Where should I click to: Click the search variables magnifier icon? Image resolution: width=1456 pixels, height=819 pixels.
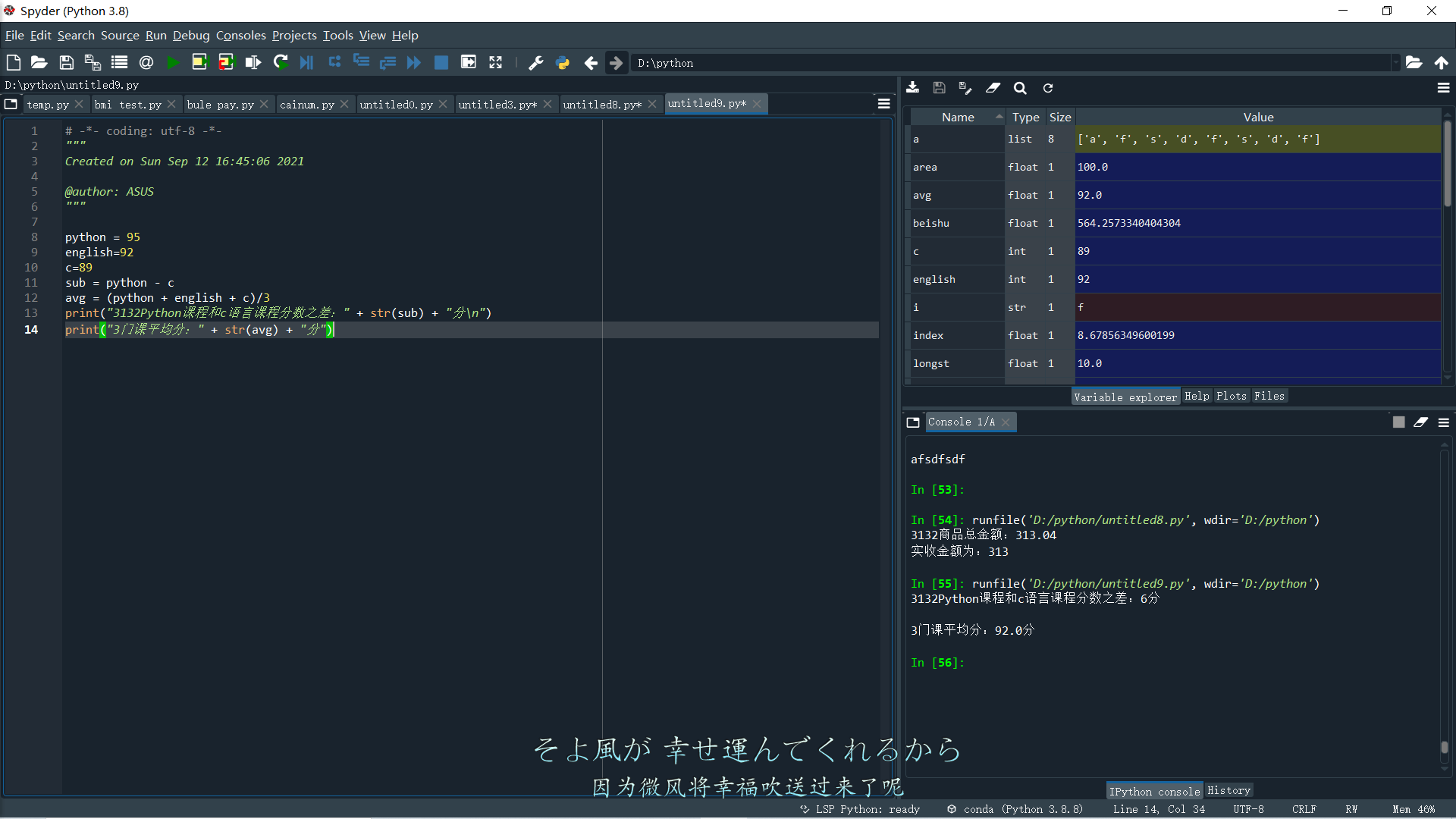(1020, 88)
